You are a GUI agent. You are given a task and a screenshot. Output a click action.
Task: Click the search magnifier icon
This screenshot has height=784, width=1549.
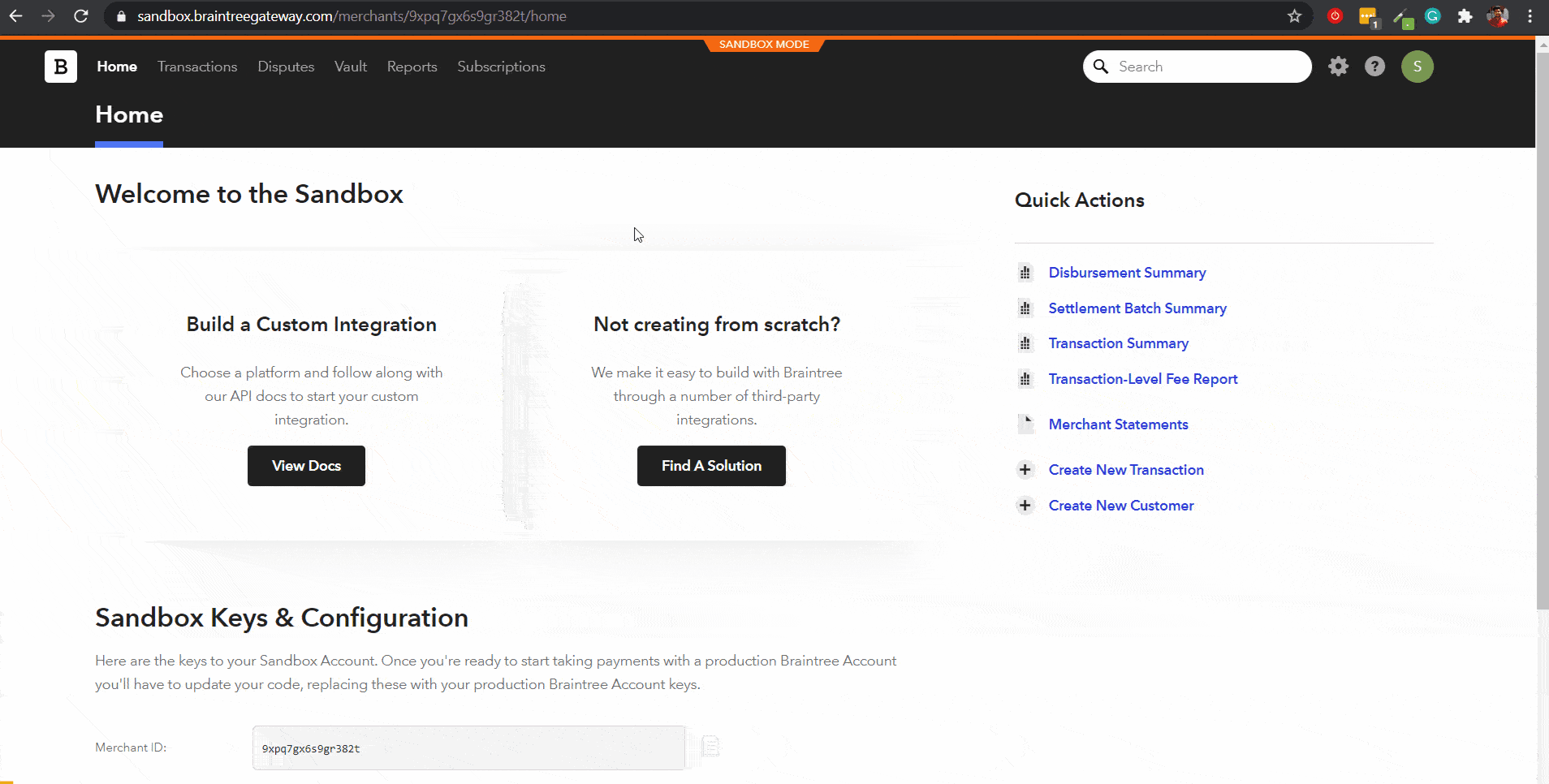1101,67
